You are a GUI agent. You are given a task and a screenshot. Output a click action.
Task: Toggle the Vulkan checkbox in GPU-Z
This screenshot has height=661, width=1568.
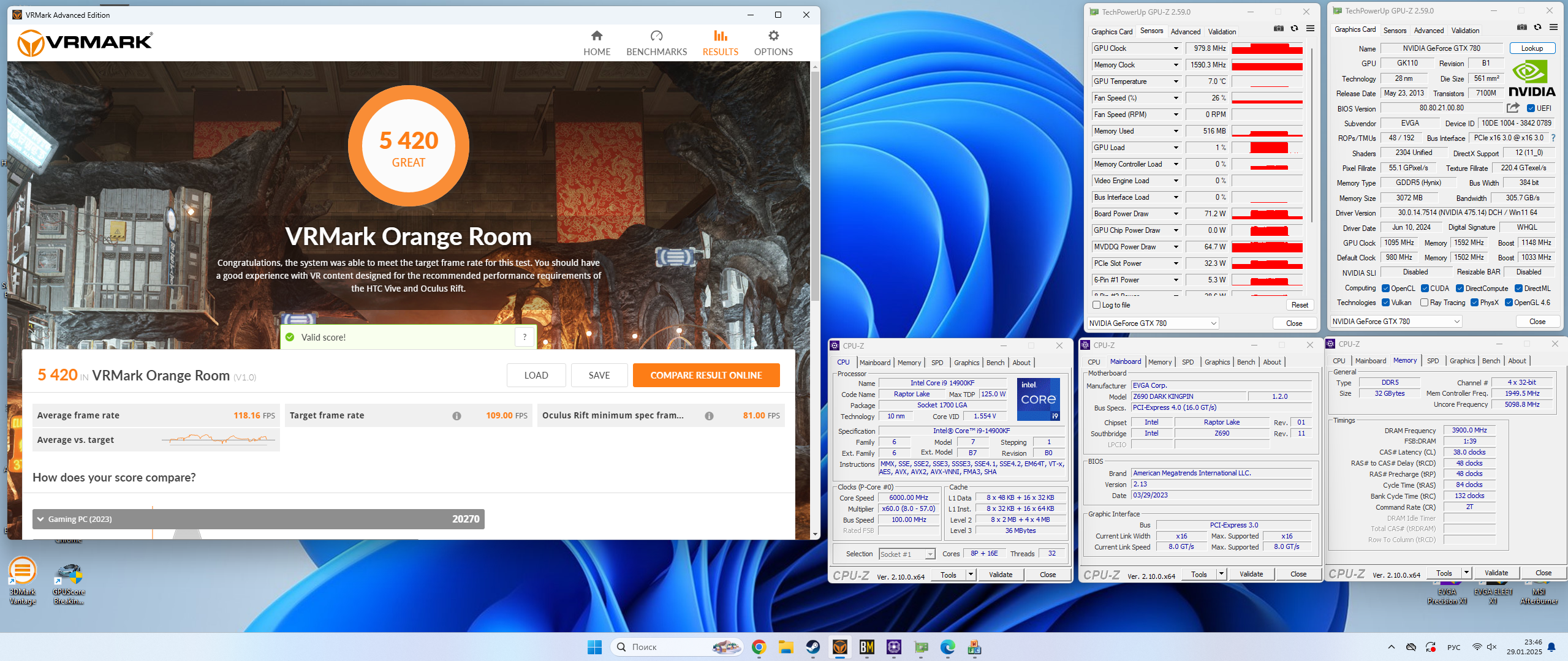pyautogui.click(x=1386, y=303)
